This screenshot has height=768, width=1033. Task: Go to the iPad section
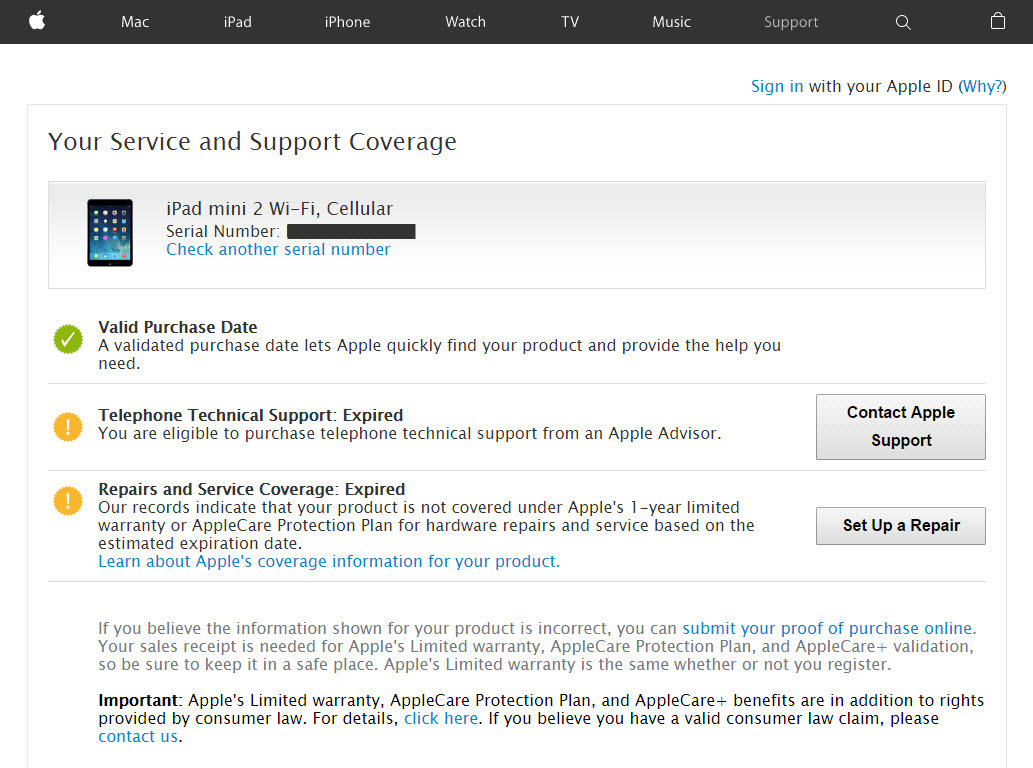(238, 22)
